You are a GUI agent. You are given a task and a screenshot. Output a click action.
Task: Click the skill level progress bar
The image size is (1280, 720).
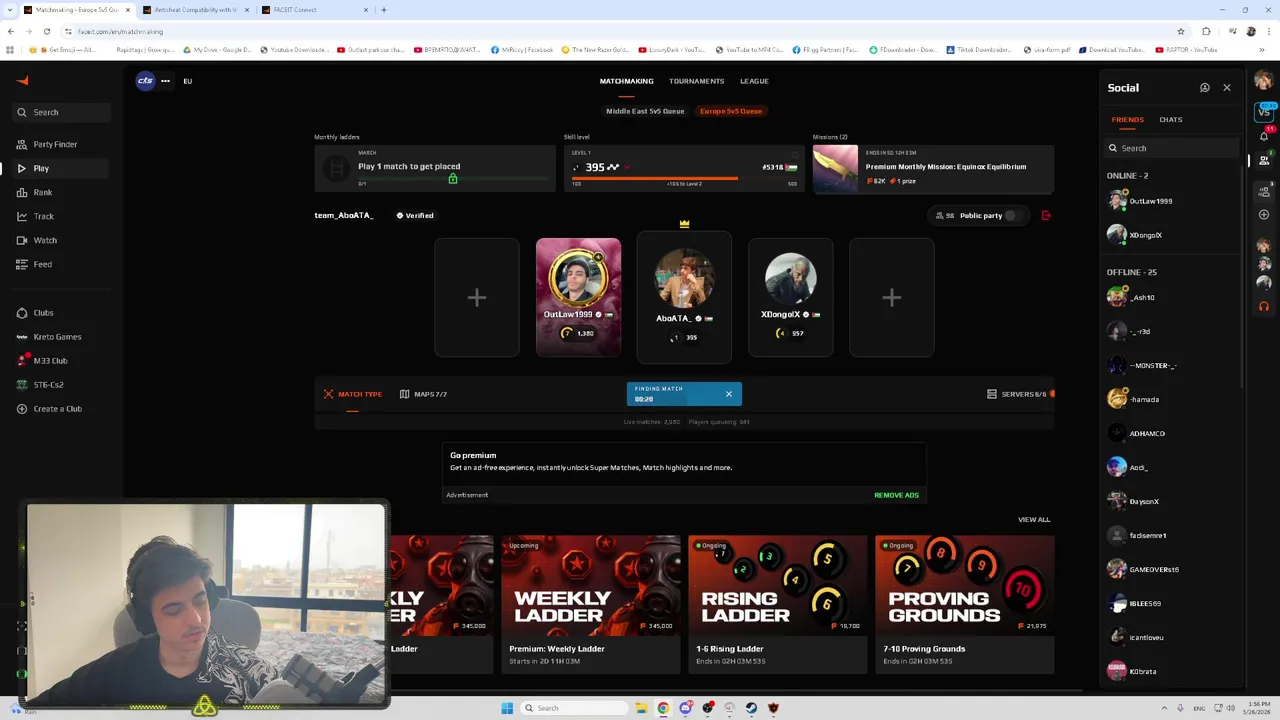684,179
